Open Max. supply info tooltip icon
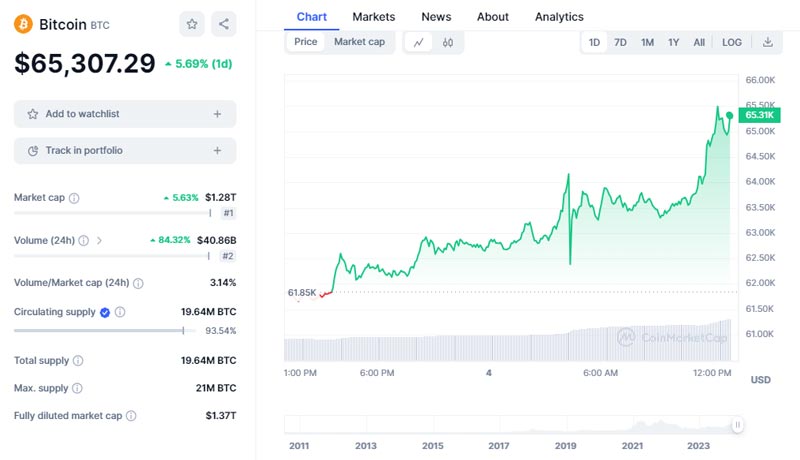The height and width of the screenshot is (460, 800). (x=77, y=388)
